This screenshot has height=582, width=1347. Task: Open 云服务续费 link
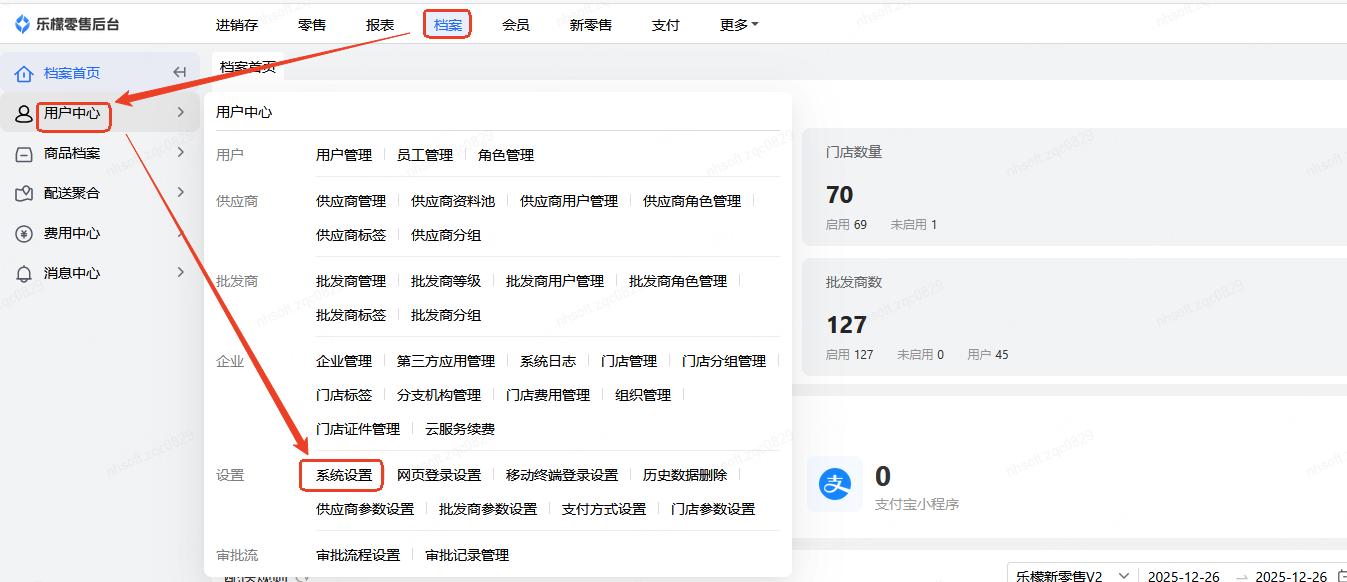pyautogui.click(x=460, y=429)
